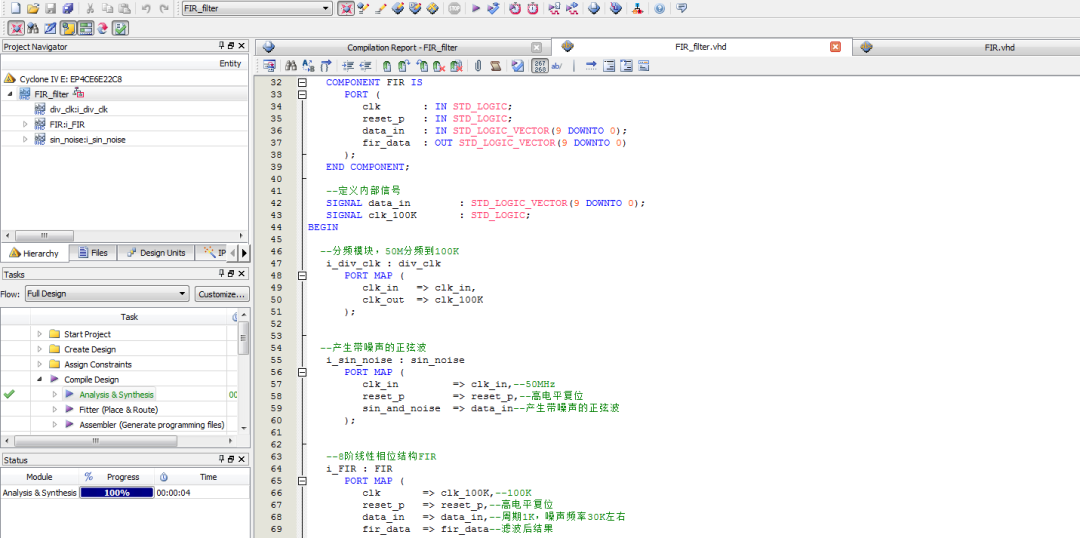Image resolution: width=1080 pixels, height=538 pixels.
Task: Switch to the Compilation Report tab
Action: pos(402,47)
